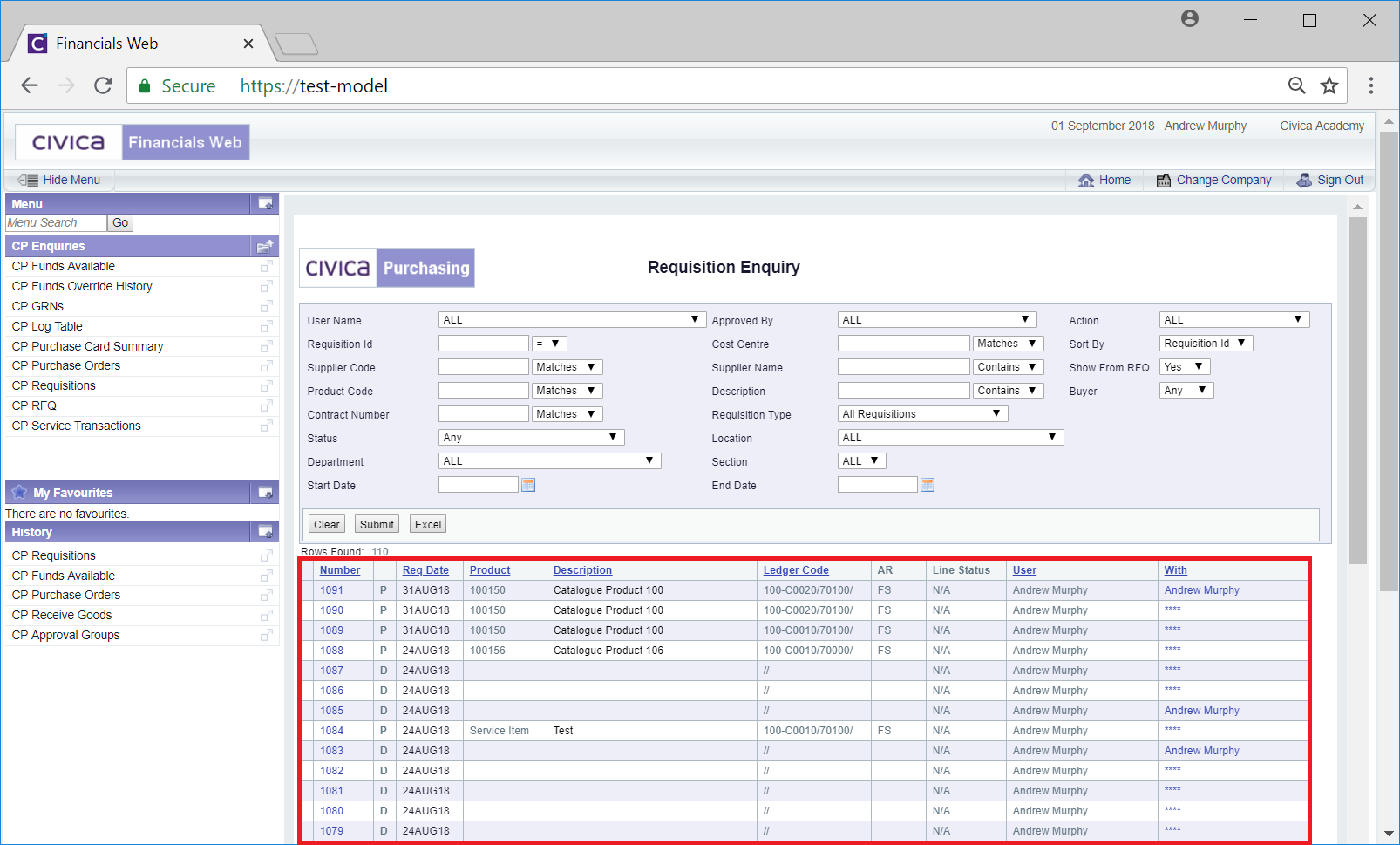Open CP Approval Groups in History
This screenshot has width=1400, height=845.
(x=66, y=635)
